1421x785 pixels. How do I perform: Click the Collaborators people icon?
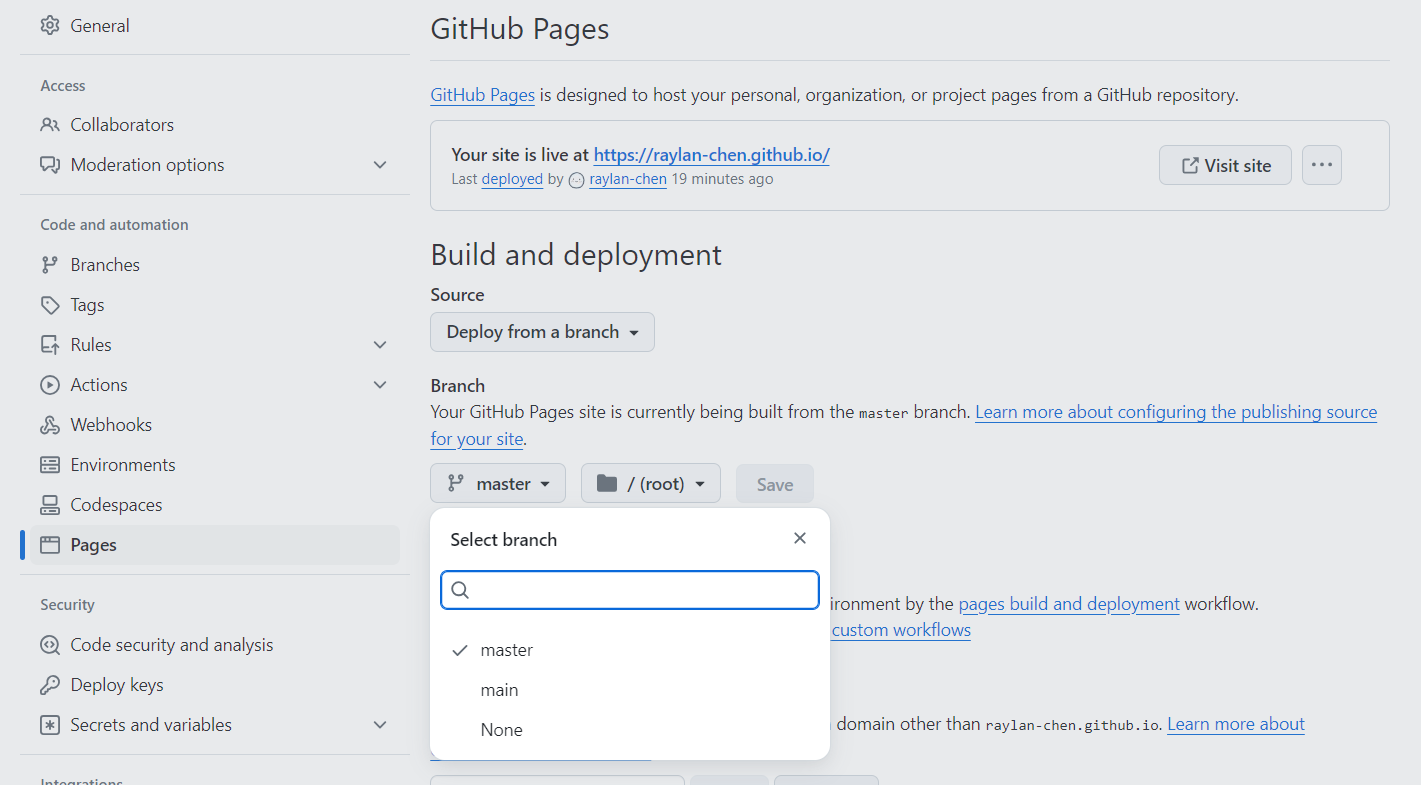click(x=50, y=125)
